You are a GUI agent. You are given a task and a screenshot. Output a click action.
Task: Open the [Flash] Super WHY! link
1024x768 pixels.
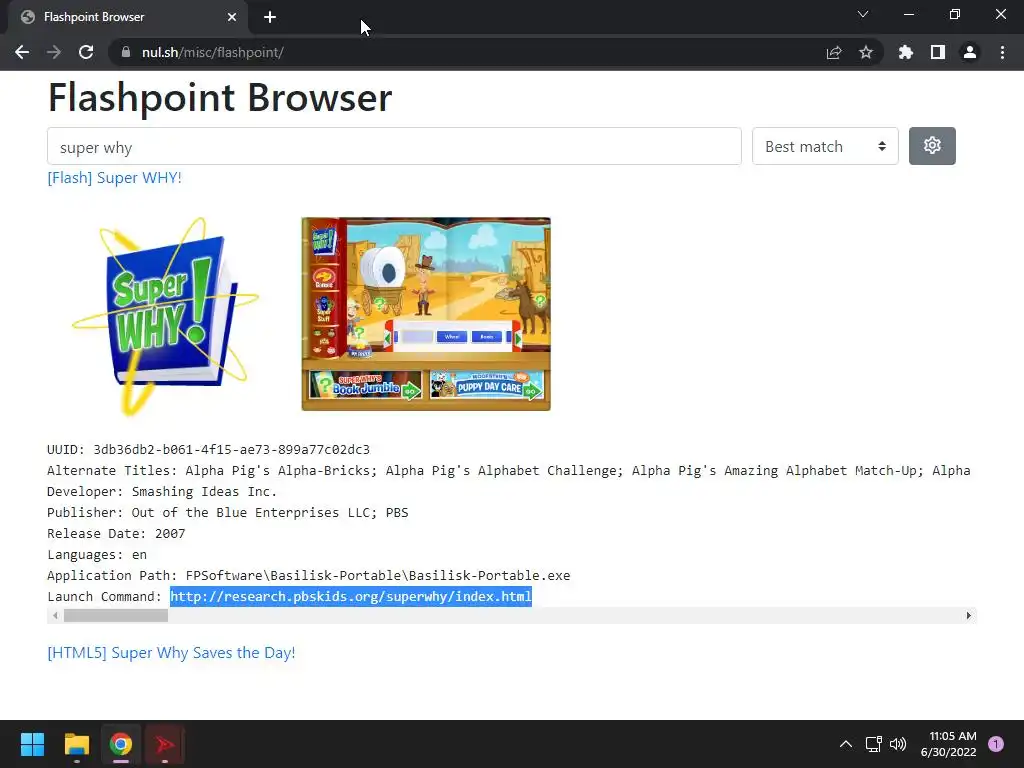[114, 178]
